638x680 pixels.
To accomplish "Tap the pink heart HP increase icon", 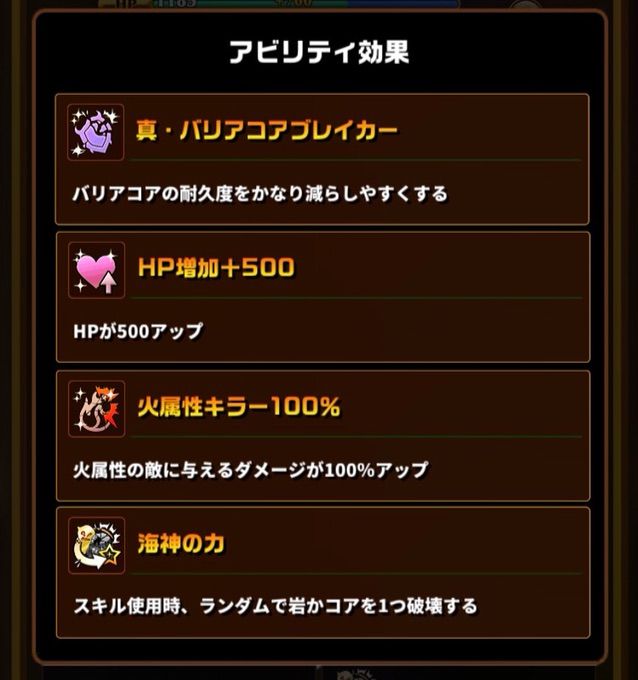I will (x=97, y=270).
